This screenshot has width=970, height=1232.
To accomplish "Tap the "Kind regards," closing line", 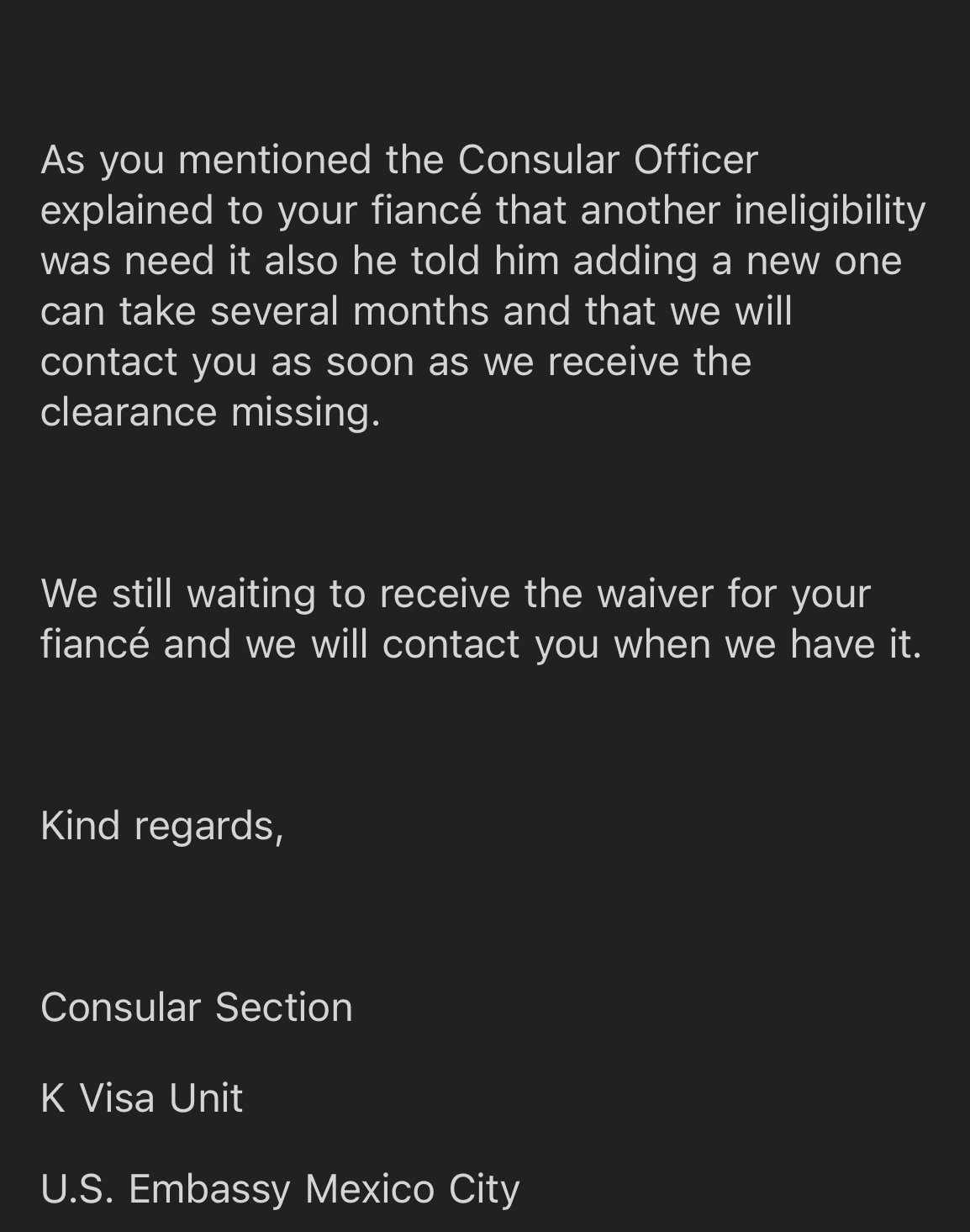I will click(x=162, y=827).
